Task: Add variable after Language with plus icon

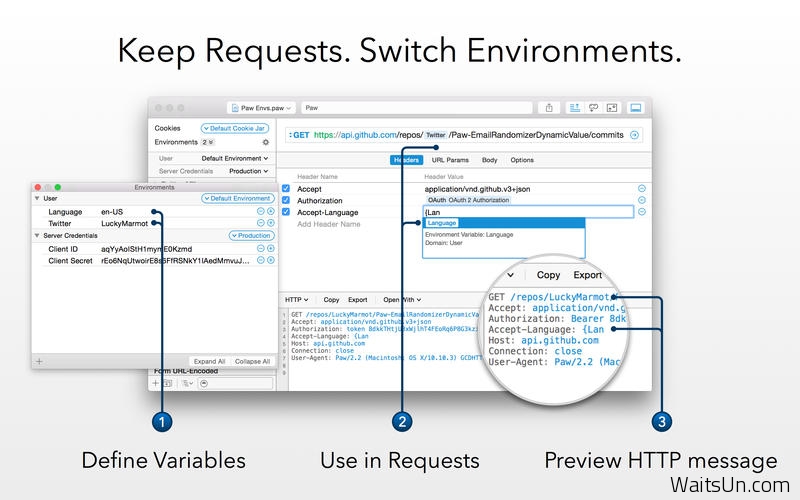Action: click(x=271, y=211)
